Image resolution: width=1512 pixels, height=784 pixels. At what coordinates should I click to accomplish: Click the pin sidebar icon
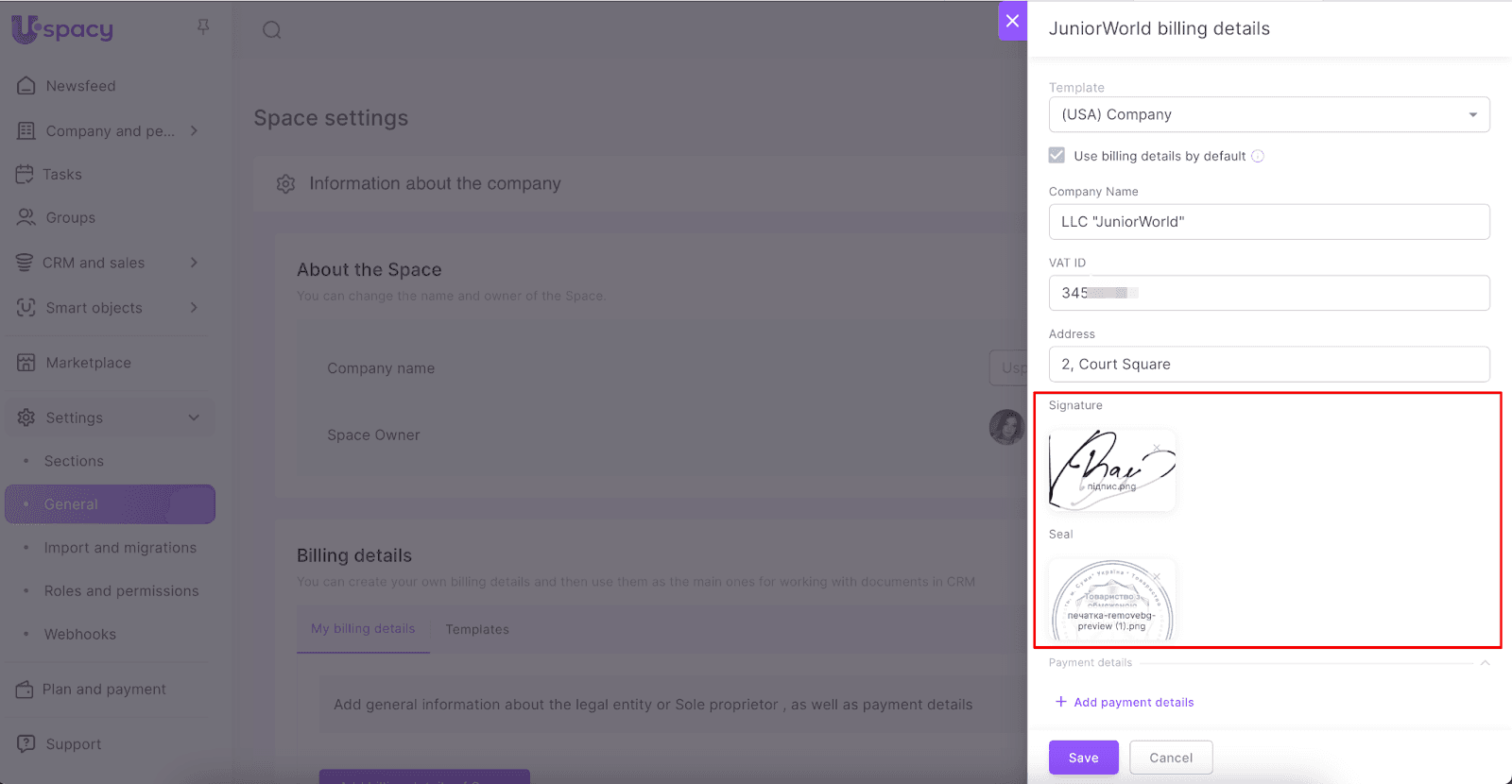click(203, 27)
